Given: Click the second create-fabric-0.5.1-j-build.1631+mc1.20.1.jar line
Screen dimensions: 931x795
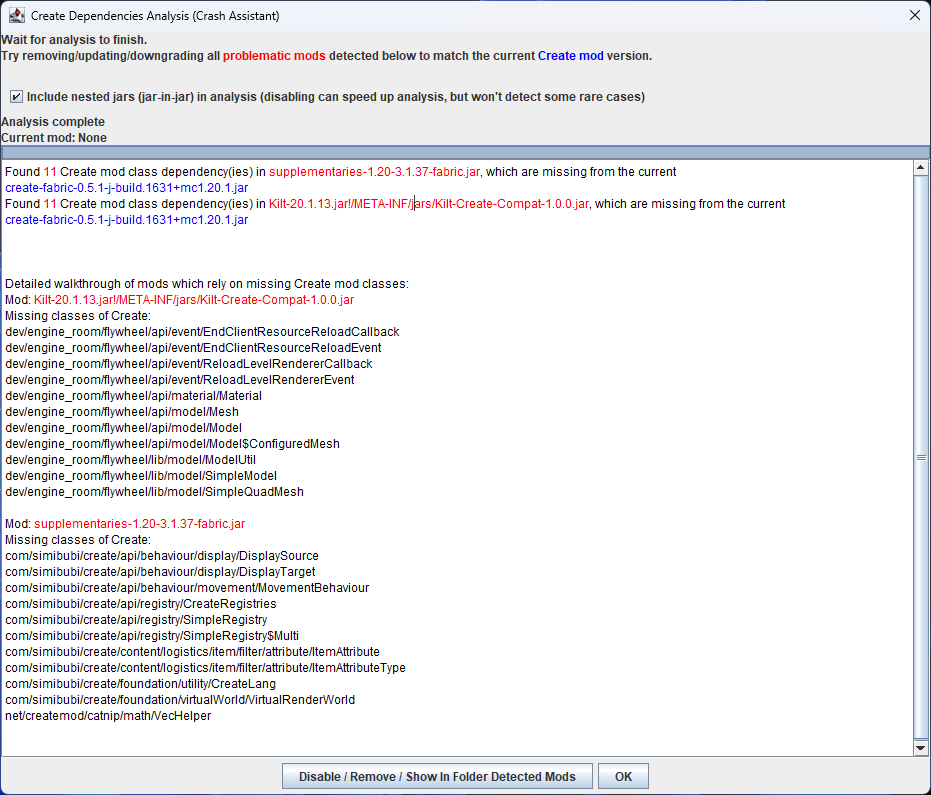Looking at the screenshot, I should pyautogui.click(x=126, y=220).
